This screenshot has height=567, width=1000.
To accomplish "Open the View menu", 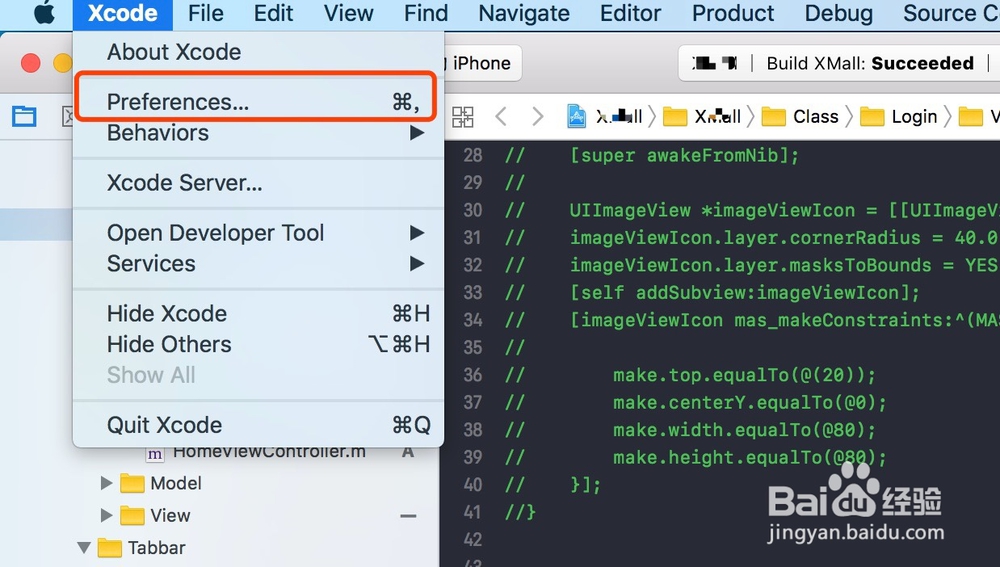I will tap(348, 13).
